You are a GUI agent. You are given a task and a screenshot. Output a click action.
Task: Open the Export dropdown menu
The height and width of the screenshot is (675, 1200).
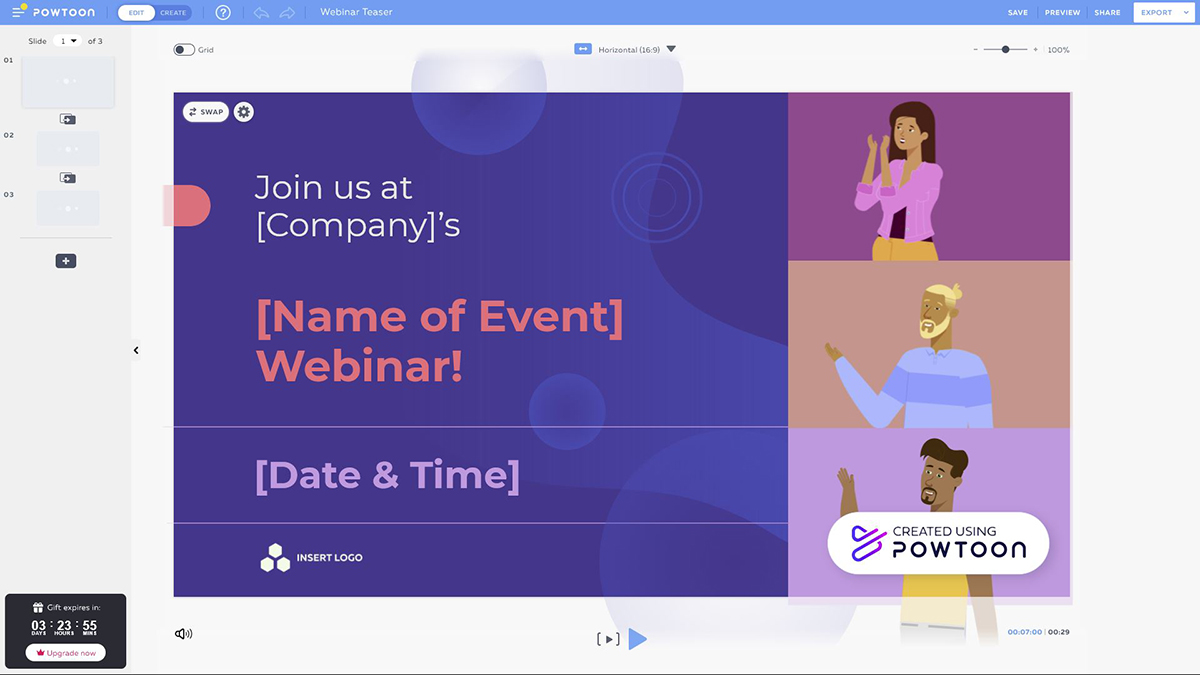point(1163,13)
